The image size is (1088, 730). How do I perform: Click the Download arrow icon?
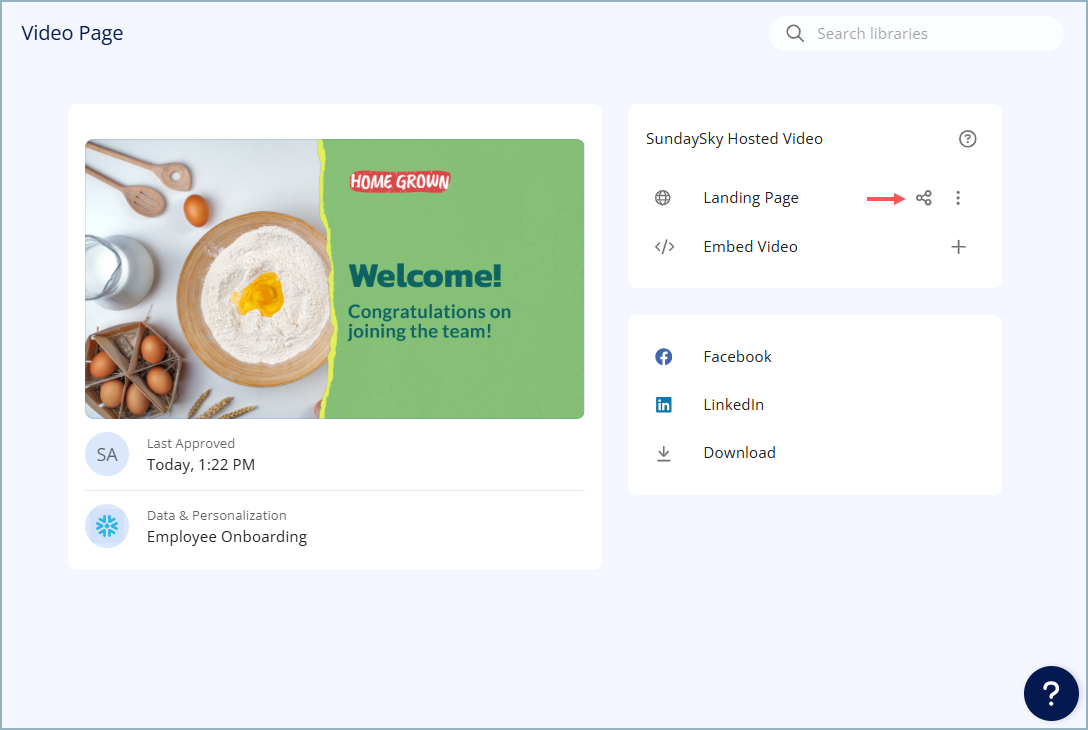click(x=663, y=452)
